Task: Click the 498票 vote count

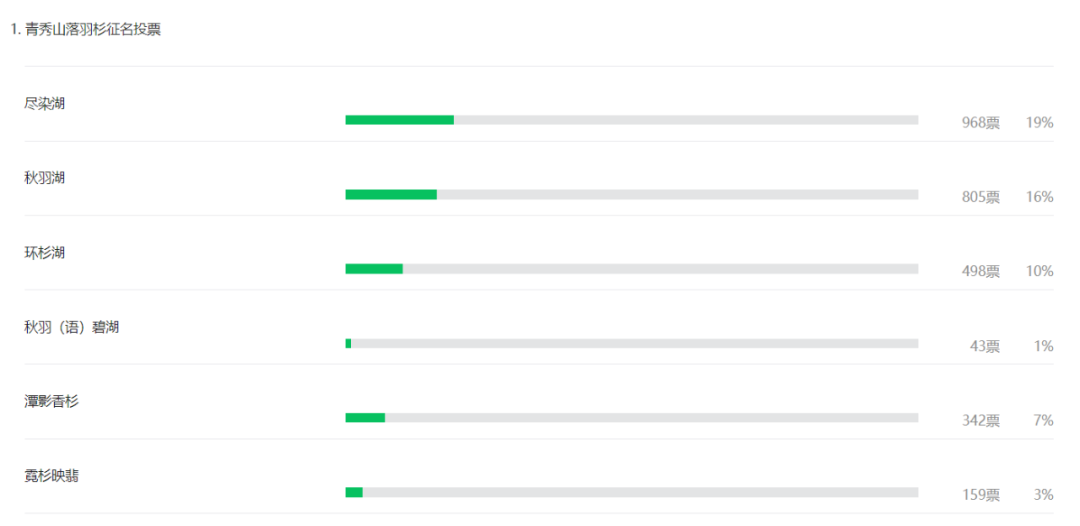Action: 981,271
